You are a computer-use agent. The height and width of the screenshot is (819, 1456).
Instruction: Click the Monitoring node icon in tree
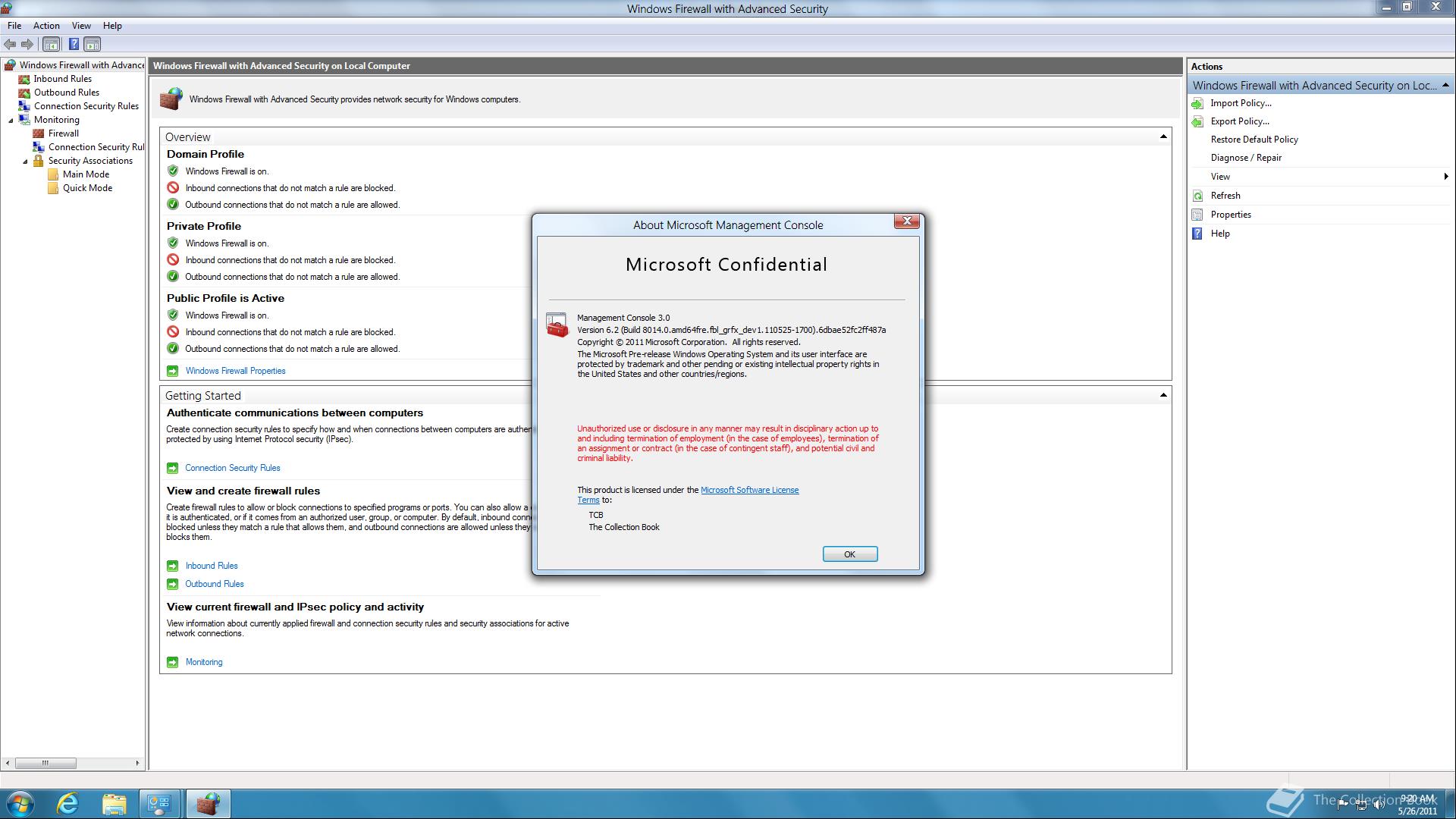[24, 120]
